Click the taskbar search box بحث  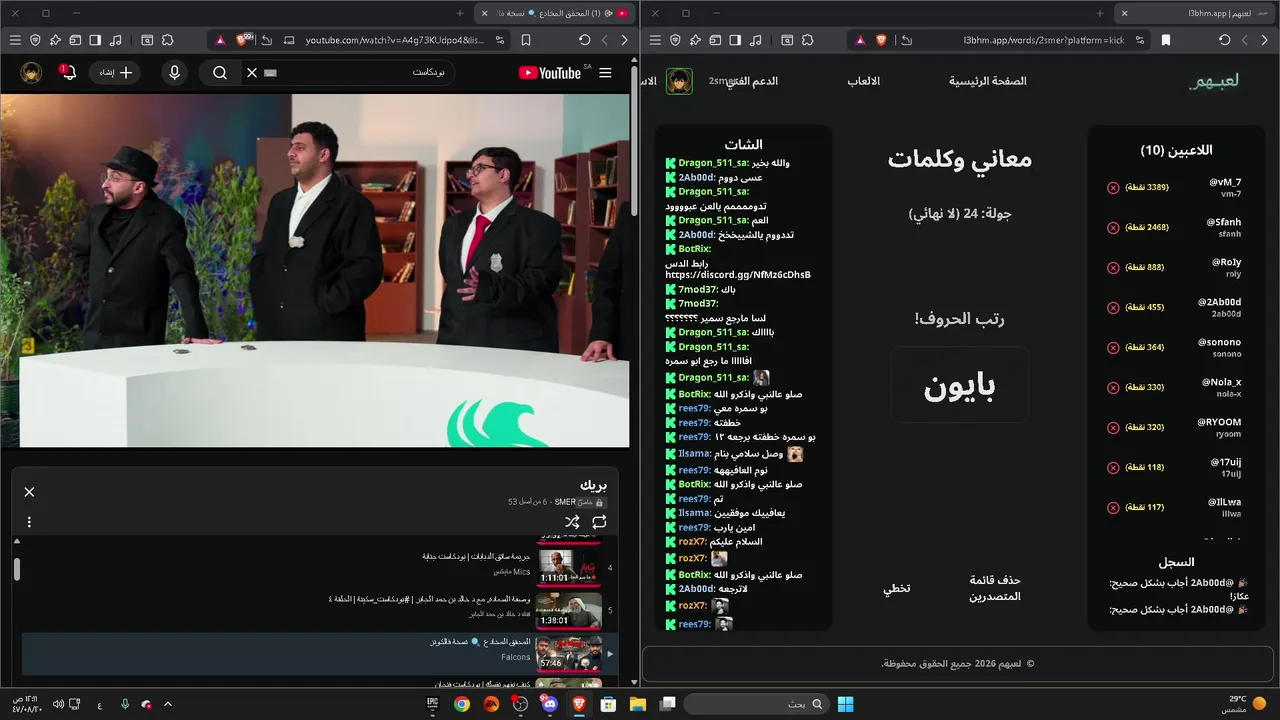(x=757, y=704)
